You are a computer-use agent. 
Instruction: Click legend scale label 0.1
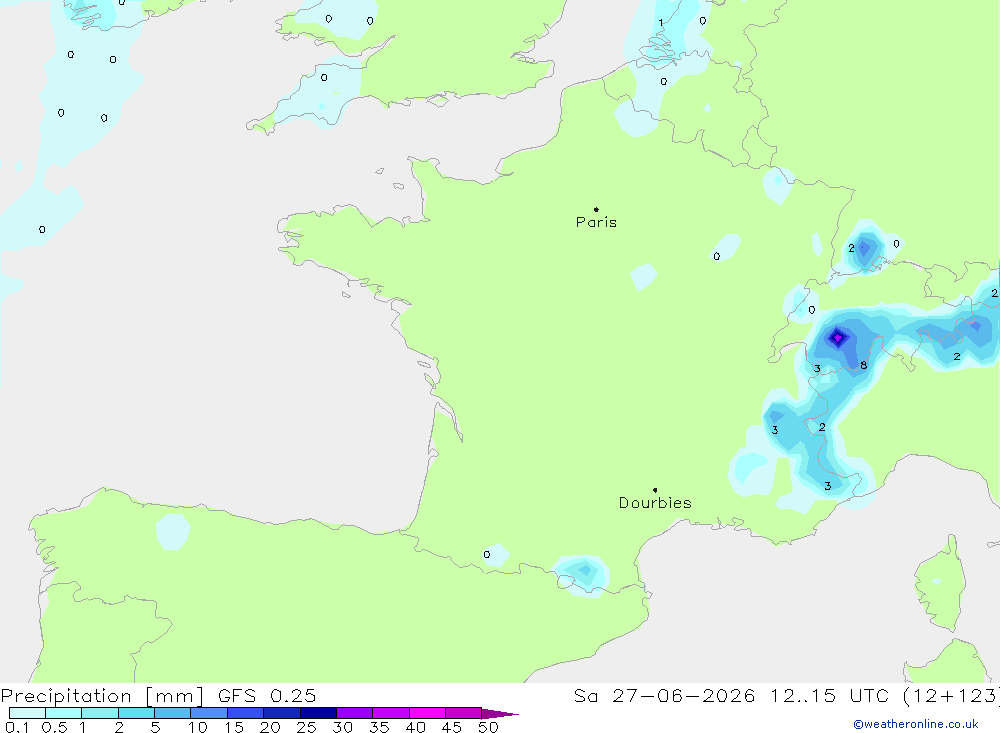[x=17, y=727]
